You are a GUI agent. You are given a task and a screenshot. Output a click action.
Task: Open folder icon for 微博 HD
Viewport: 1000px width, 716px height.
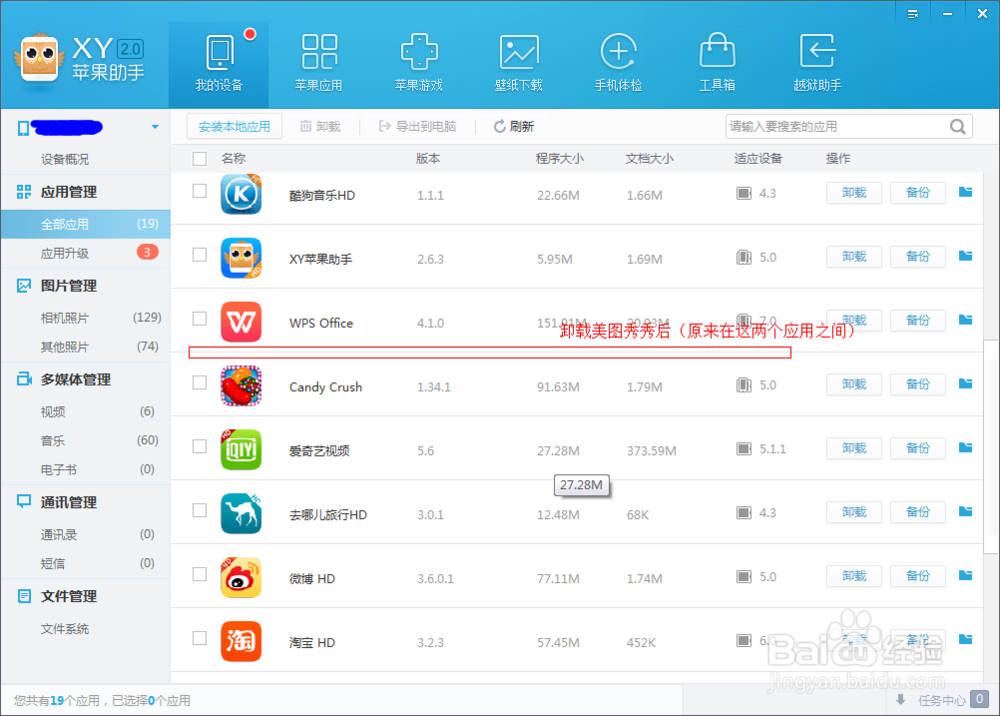click(x=966, y=575)
